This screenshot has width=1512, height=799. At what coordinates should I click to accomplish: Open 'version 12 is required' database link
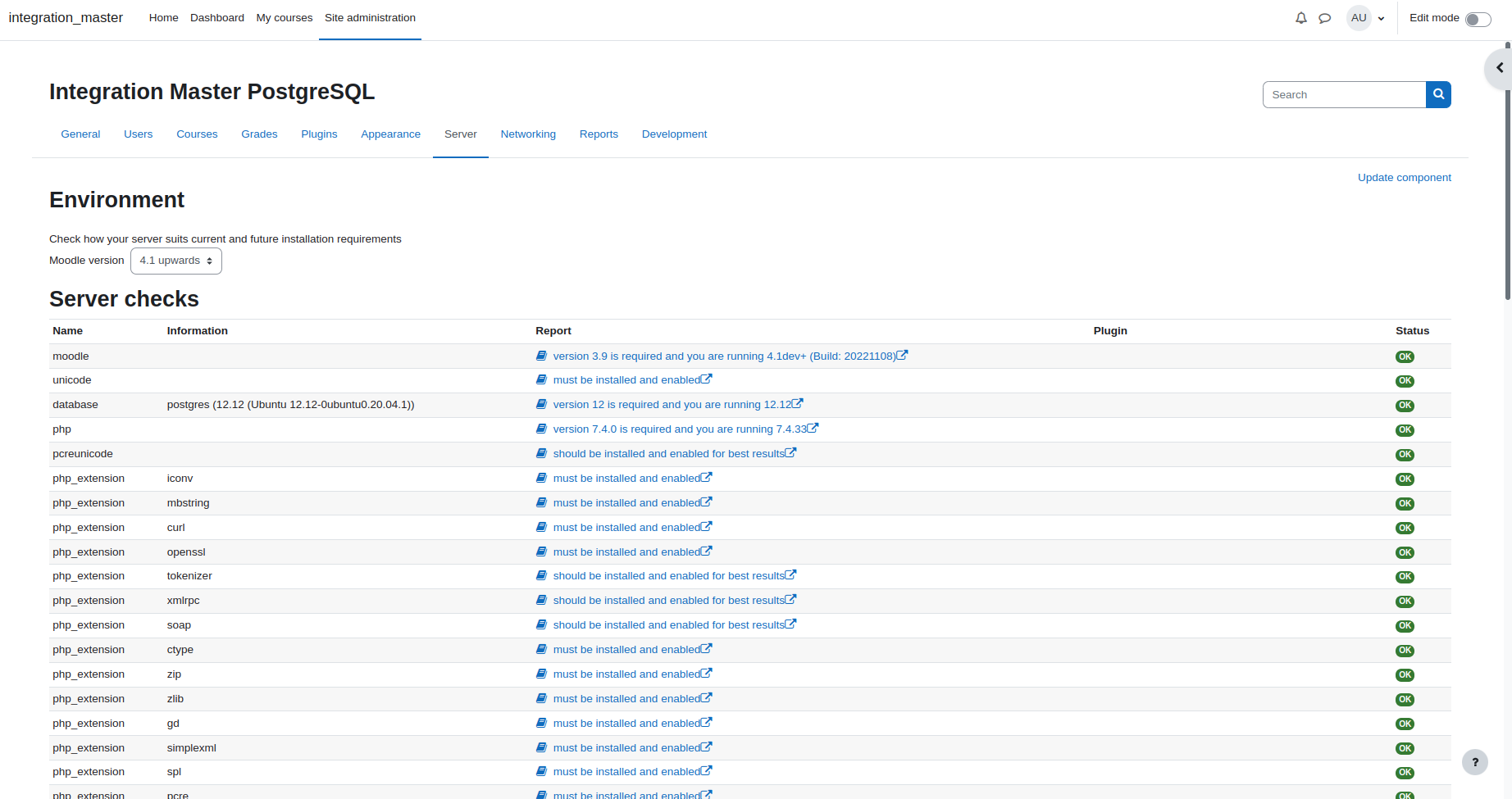672,405
